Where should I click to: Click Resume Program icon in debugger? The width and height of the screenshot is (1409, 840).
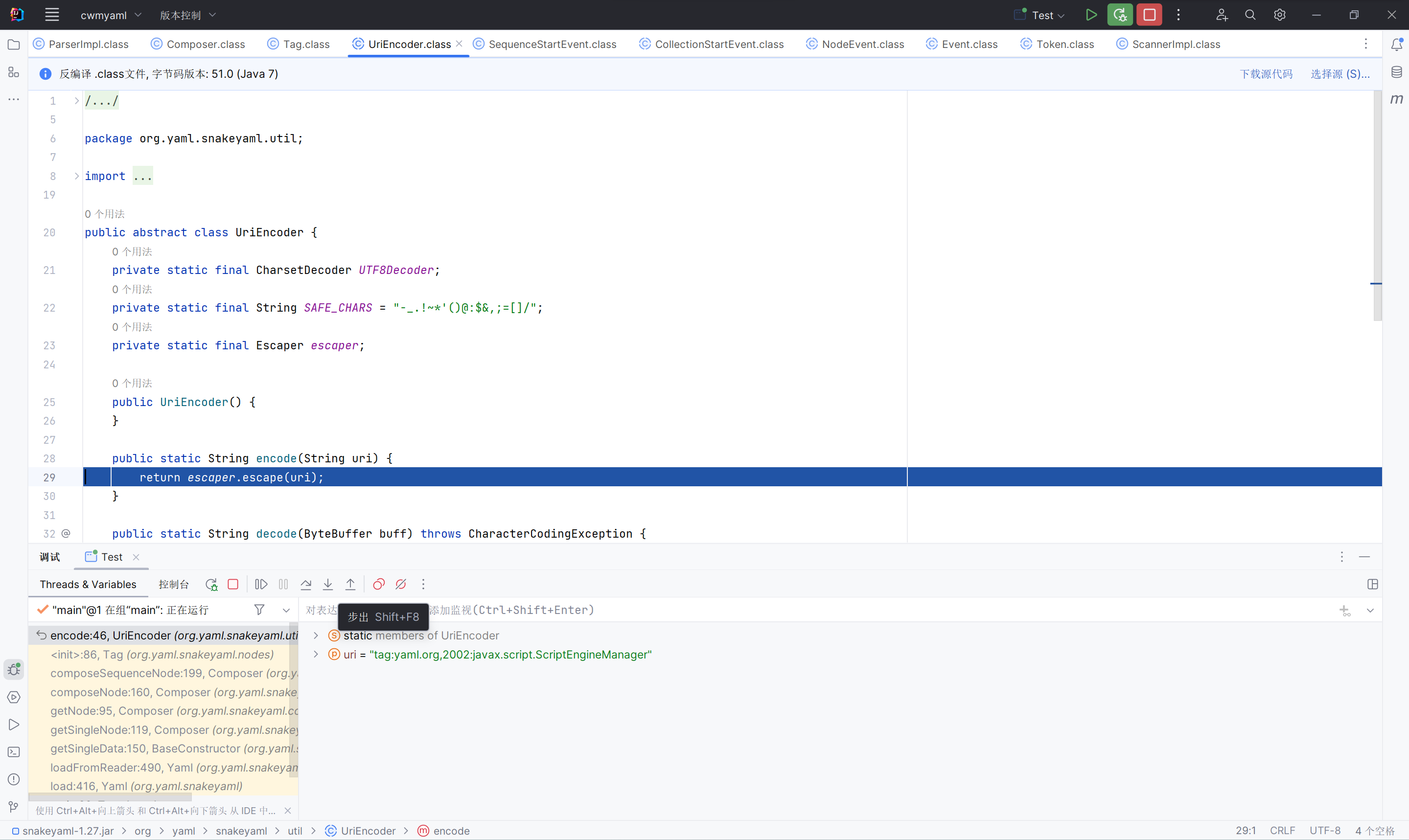click(261, 584)
